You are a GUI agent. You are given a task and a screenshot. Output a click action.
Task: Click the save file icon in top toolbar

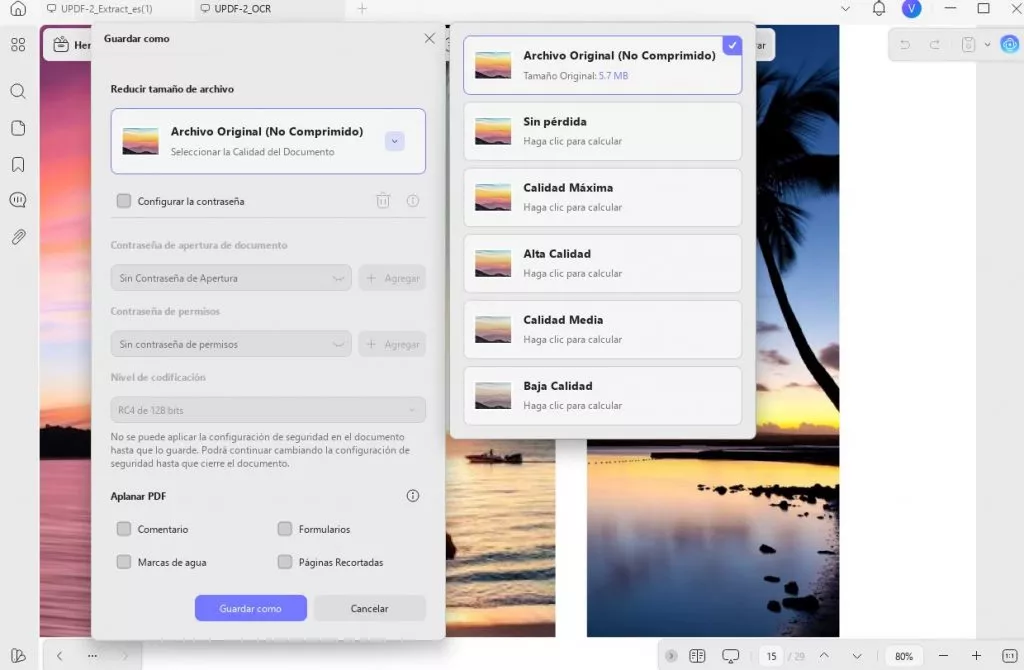pos(968,44)
